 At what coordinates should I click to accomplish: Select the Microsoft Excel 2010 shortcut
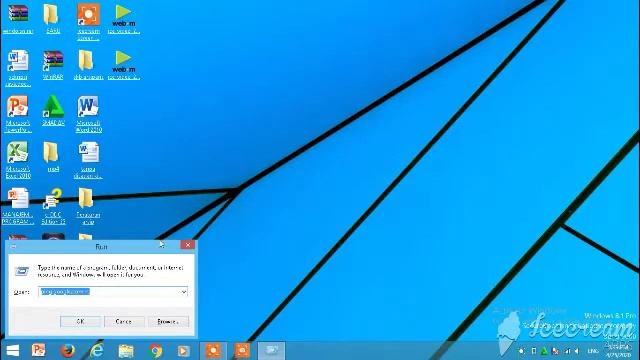point(18,160)
